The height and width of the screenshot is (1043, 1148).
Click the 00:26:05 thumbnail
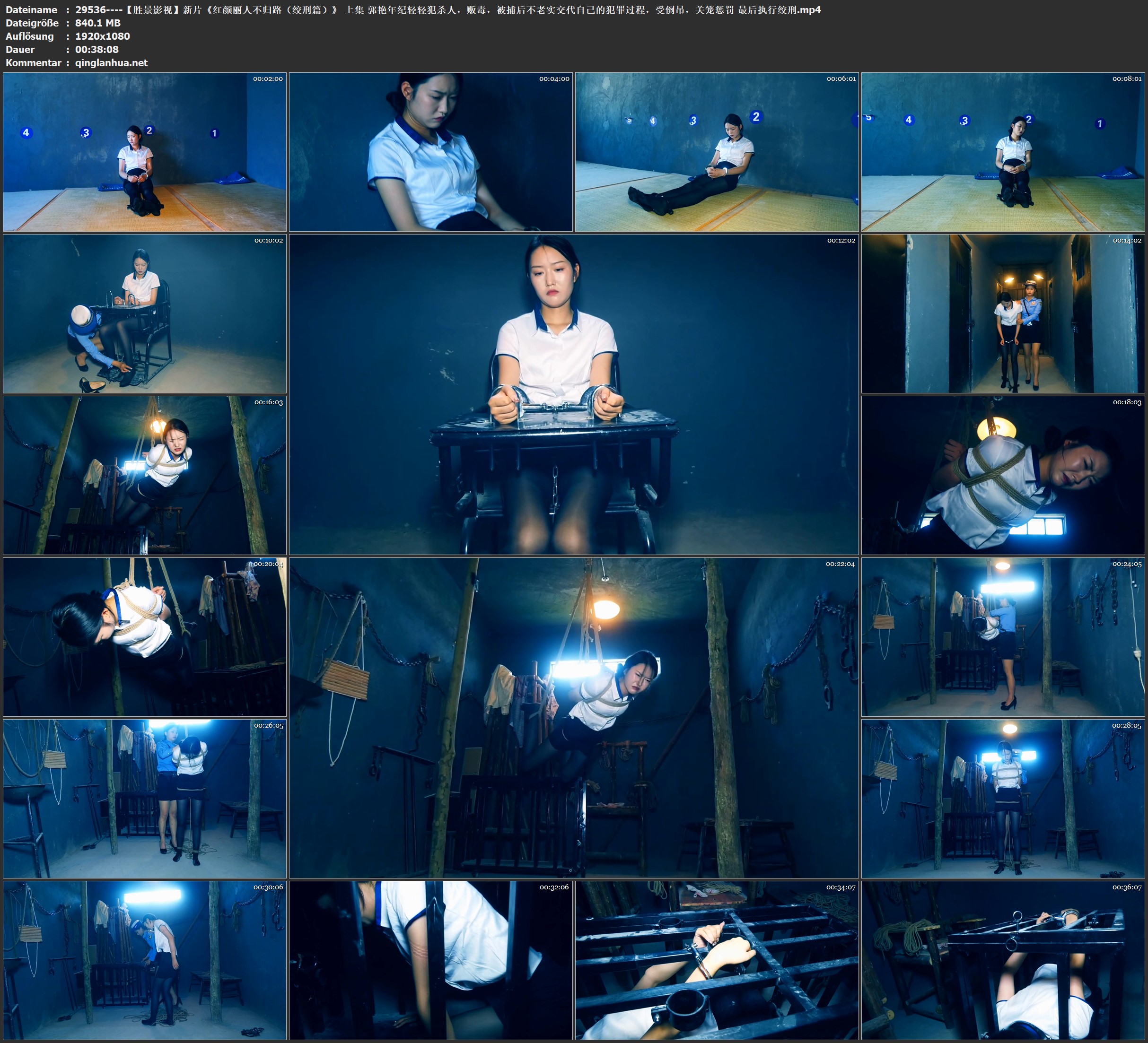145,799
